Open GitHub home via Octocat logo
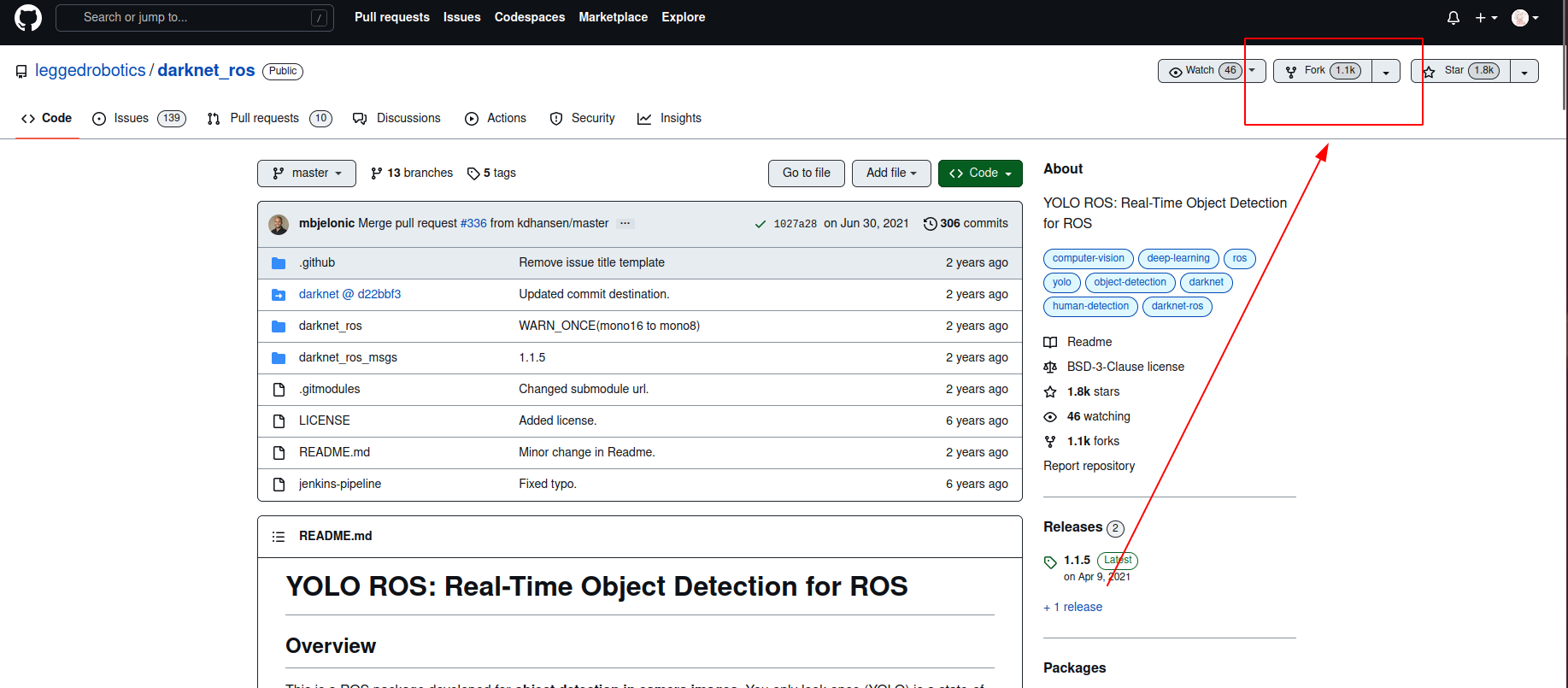 point(28,17)
